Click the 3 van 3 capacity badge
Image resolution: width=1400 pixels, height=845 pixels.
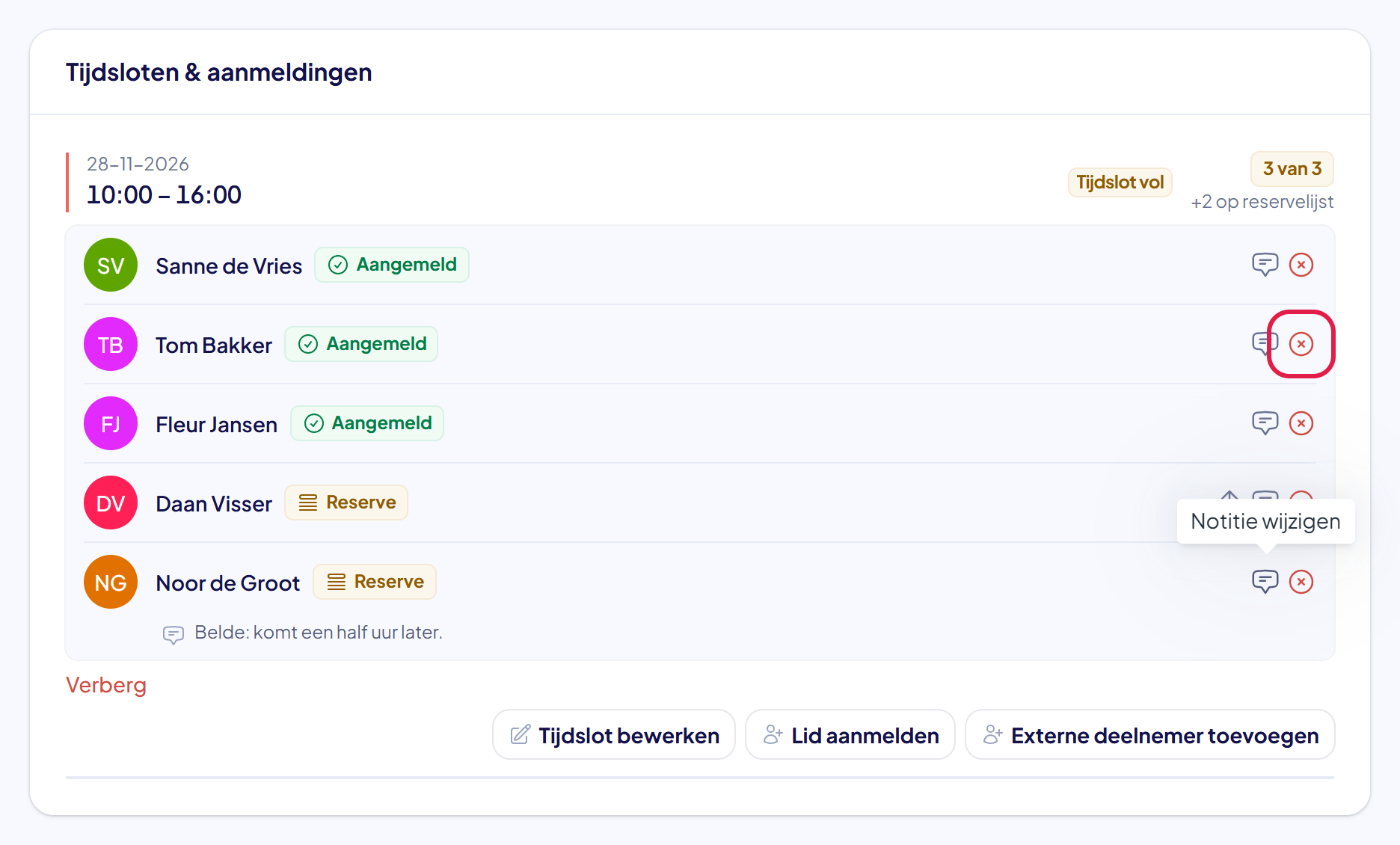pos(1292,169)
